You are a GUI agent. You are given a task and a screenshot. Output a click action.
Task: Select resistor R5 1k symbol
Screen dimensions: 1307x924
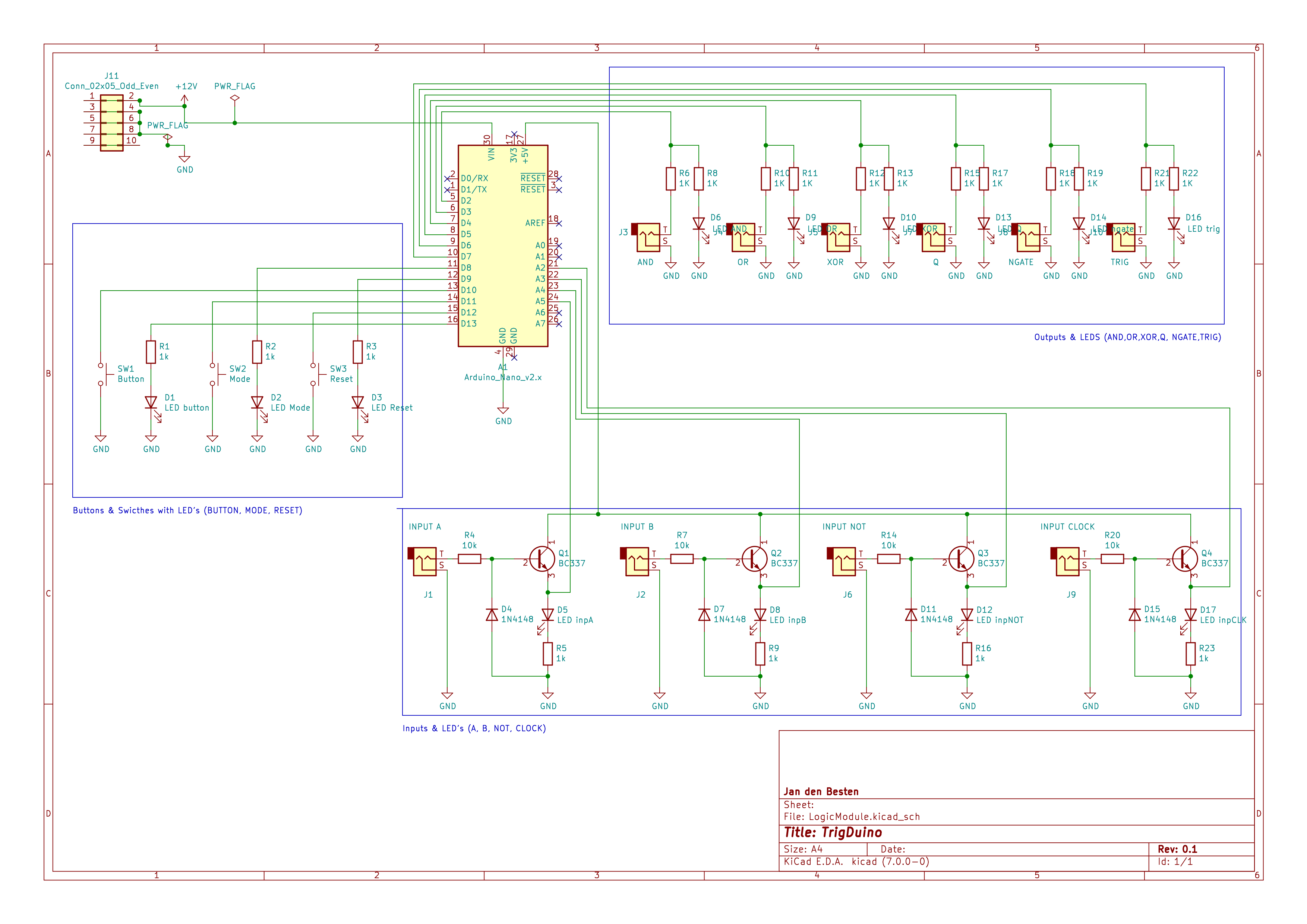547,654
